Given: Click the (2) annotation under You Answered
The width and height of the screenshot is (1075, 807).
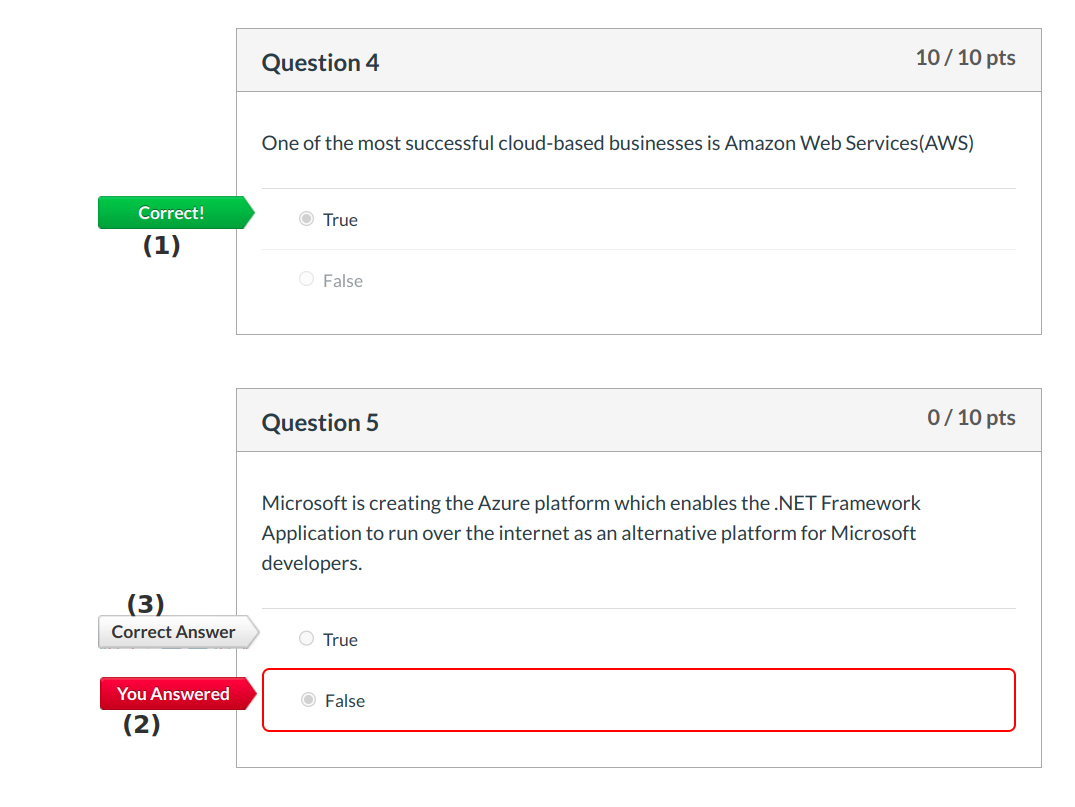Looking at the screenshot, I should click(141, 726).
